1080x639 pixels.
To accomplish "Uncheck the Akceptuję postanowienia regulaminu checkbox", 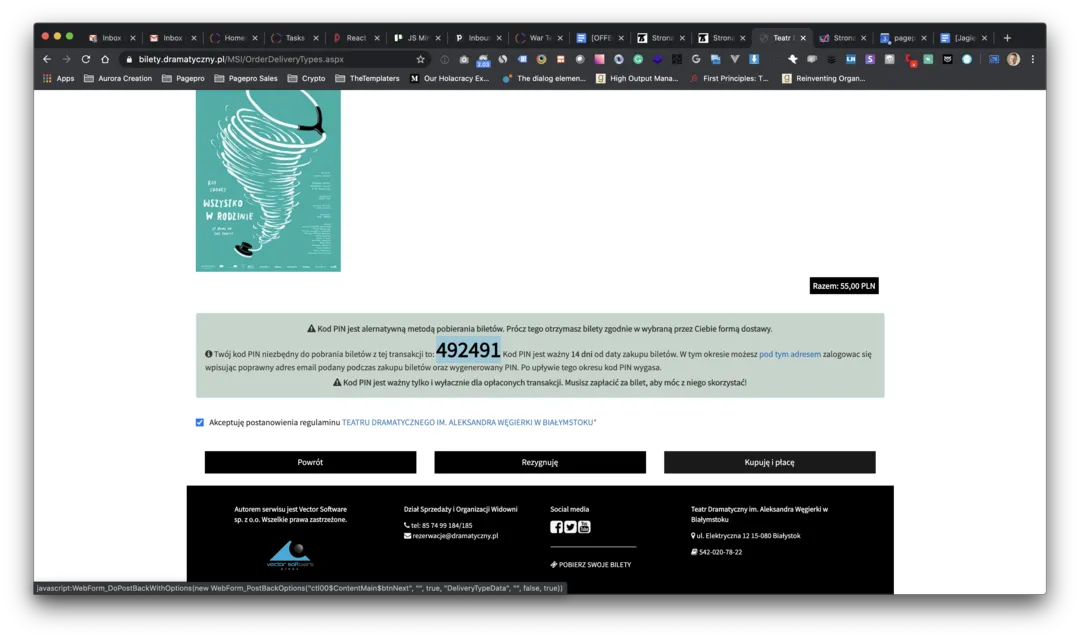I will click(x=200, y=422).
